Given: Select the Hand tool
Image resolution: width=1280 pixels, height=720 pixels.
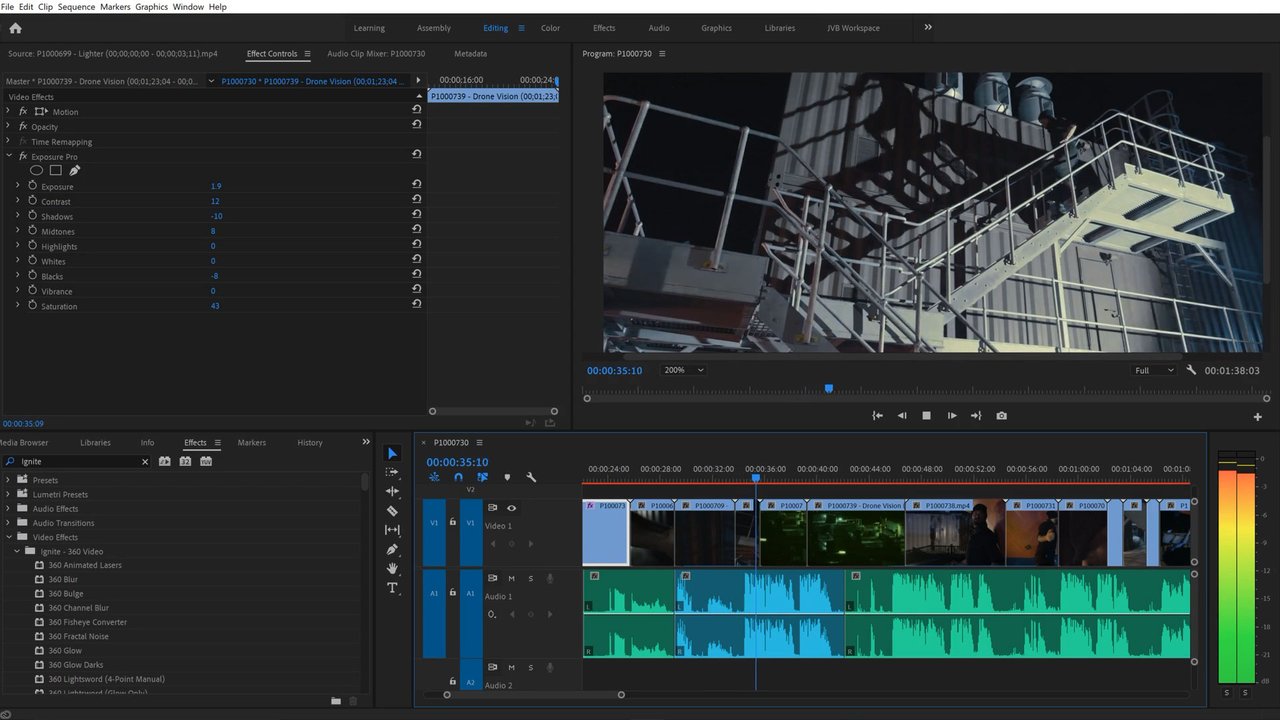Looking at the screenshot, I should (392, 569).
